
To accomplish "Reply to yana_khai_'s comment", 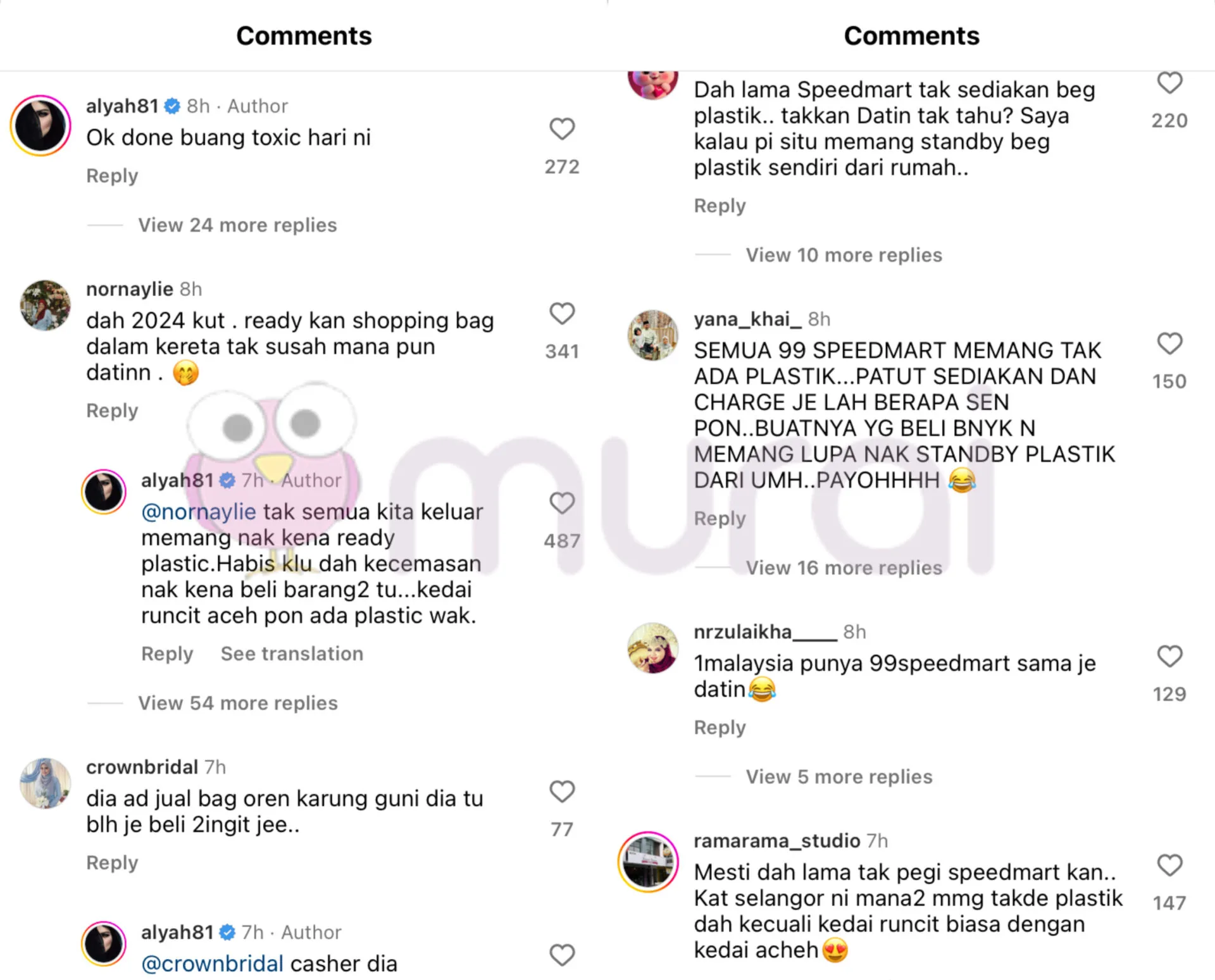I will (x=720, y=518).
